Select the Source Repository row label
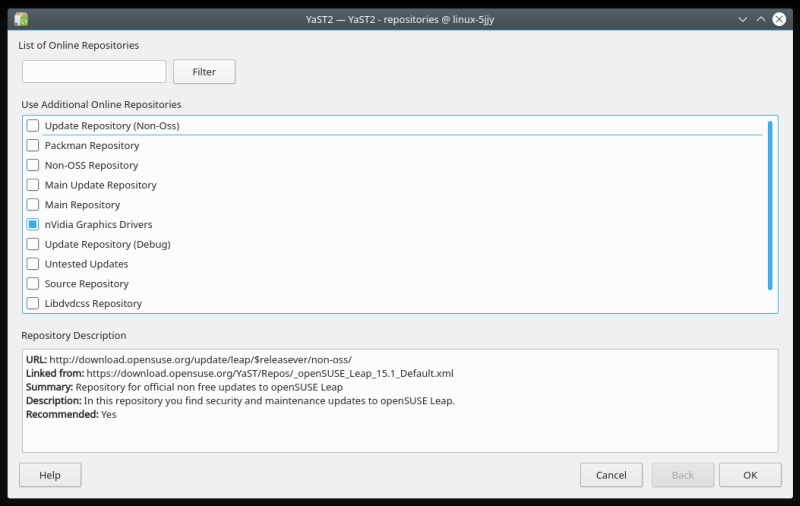Screen dimensions: 800x506 tap(87, 284)
